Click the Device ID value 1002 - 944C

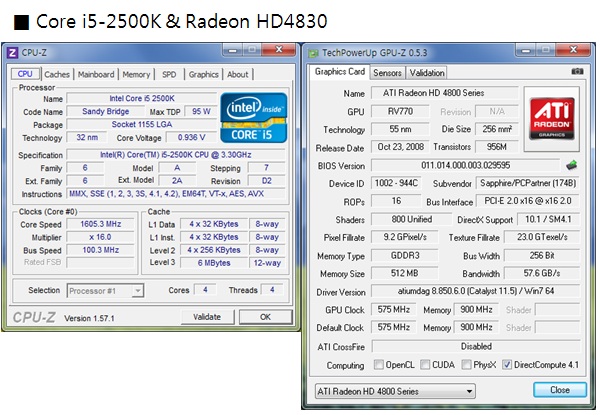click(x=396, y=183)
